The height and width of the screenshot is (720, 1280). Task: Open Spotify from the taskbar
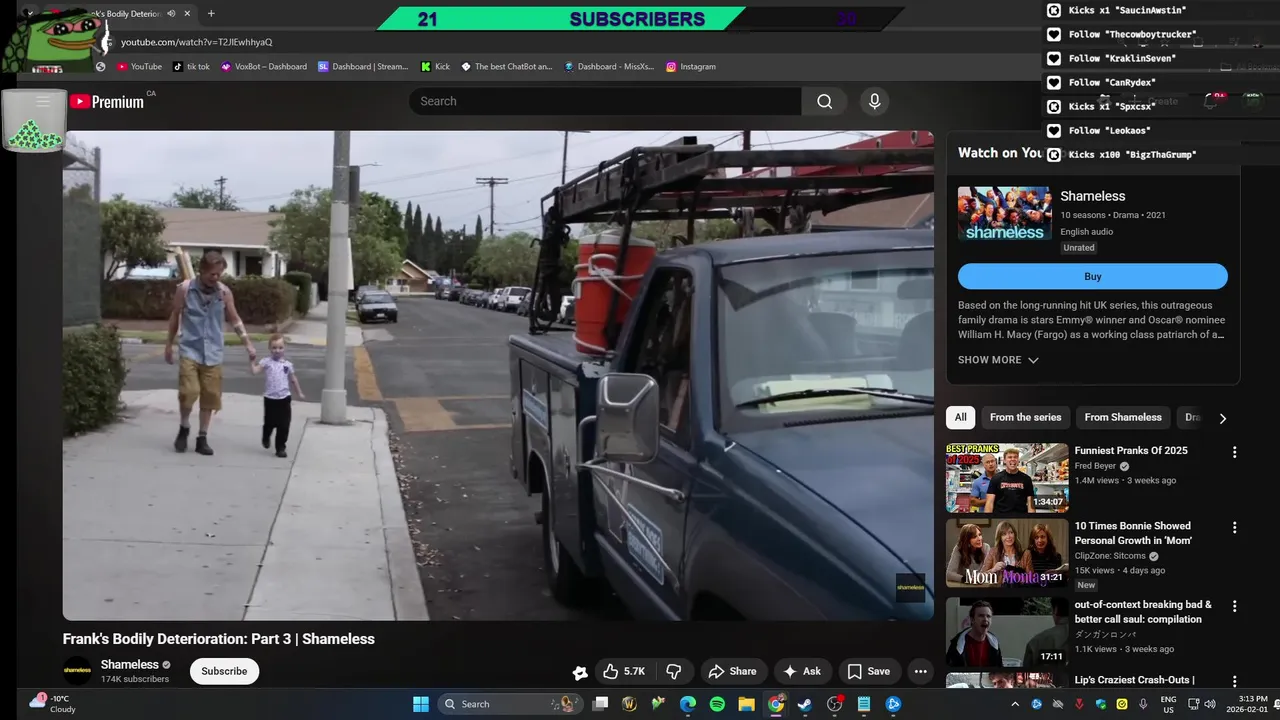tap(717, 704)
